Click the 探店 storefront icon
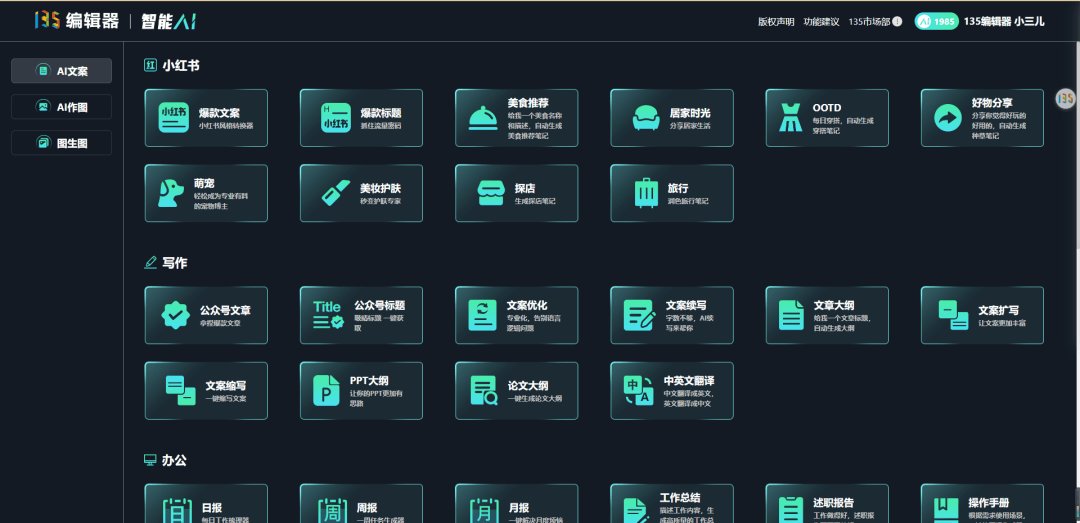The image size is (1080, 523). coord(492,193)
